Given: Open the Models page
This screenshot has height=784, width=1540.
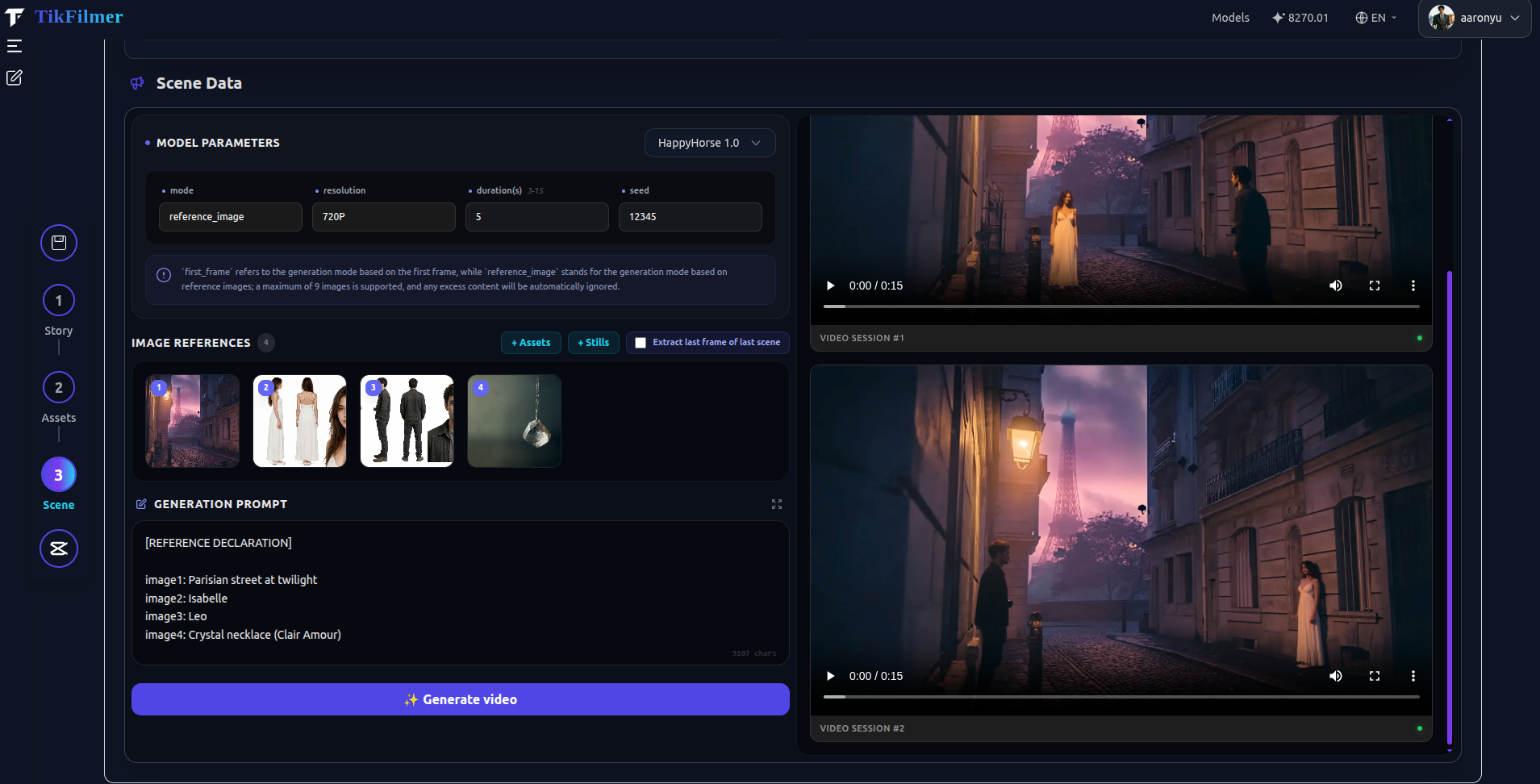Looking at the screenshot, I should pyautogui.click(x=1230, y=18).
